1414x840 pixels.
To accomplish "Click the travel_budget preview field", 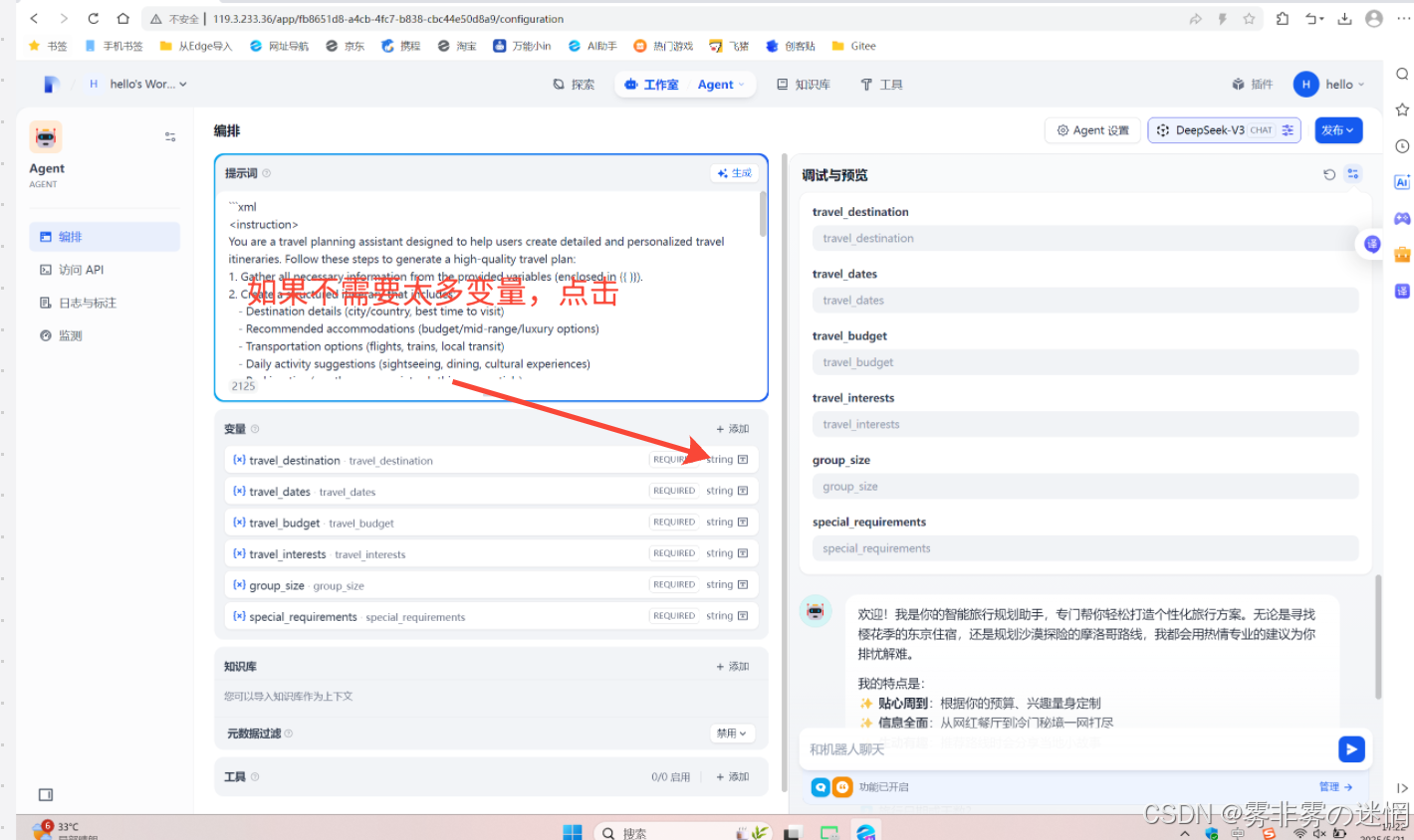I will [x=1085, y=362].
